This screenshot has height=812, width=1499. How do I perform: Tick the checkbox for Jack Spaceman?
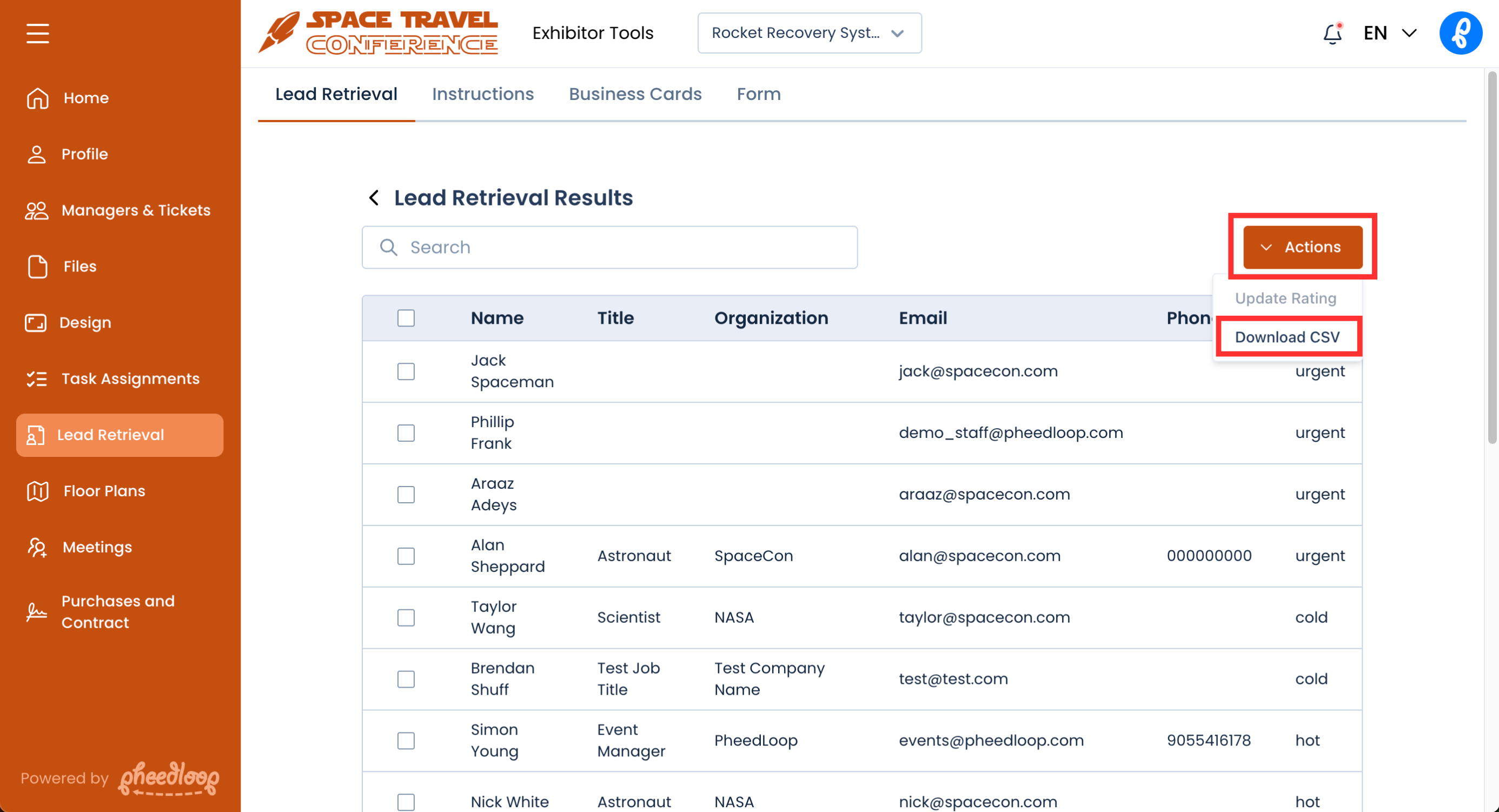[x=406, y=371]
